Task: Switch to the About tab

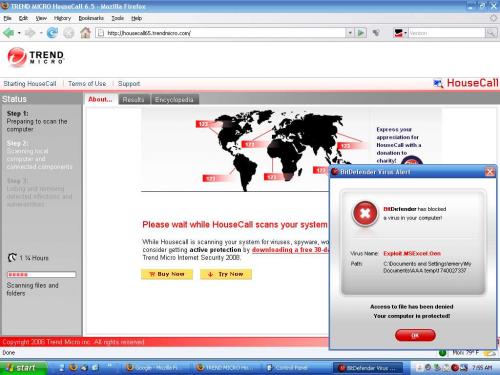Action: pyautogui.click(x=100, y=99)
